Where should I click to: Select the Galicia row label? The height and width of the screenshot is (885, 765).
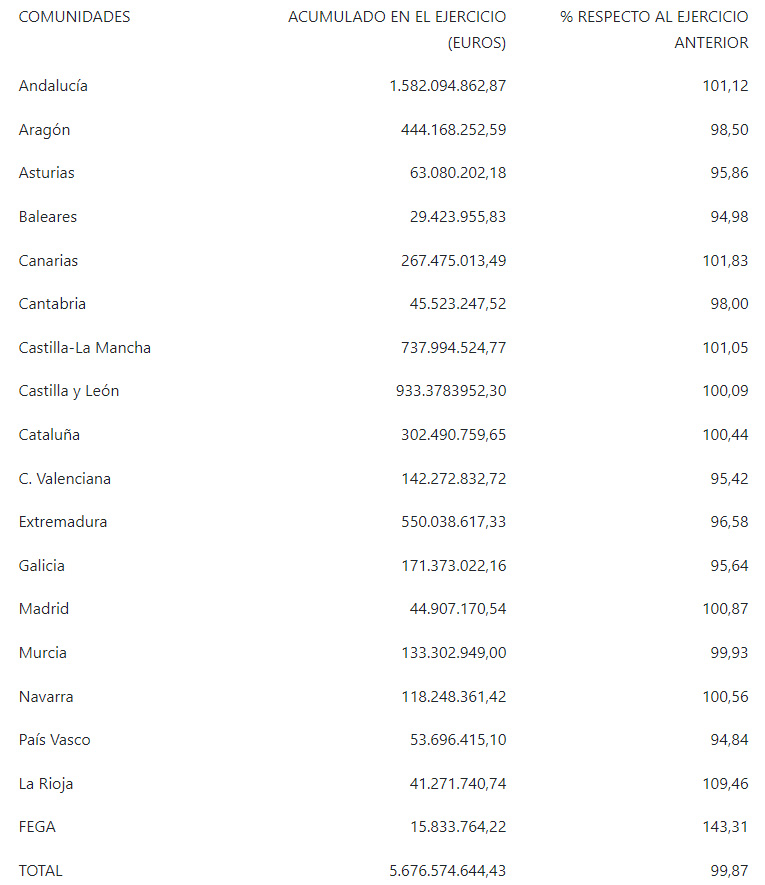(x=41, y=566)
